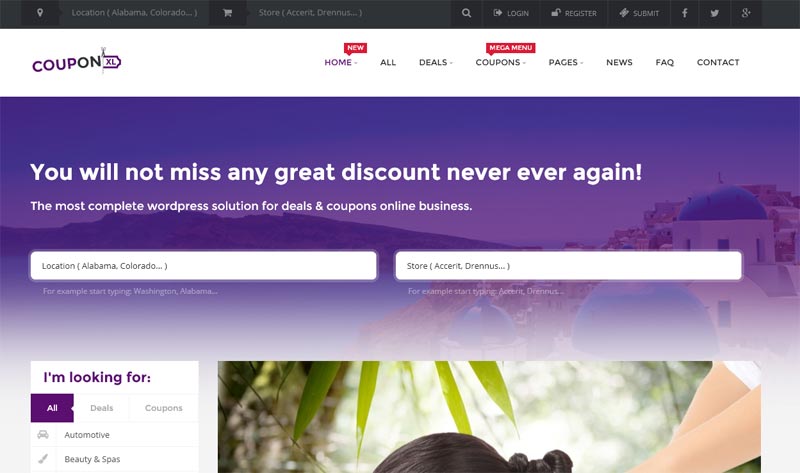Switch to the Deals tab
The height and width of the screenshot is (473, 800).
(x=102, y=408)
